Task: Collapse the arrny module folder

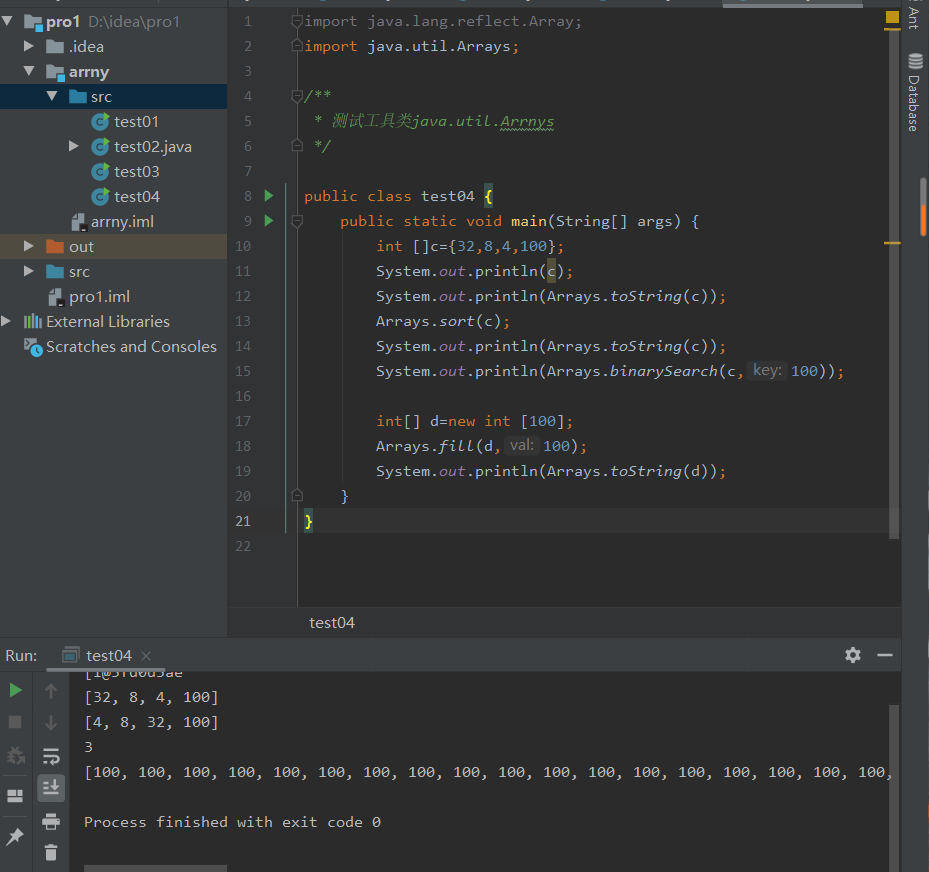Action: pyautogui.click(x=30, y=72)
